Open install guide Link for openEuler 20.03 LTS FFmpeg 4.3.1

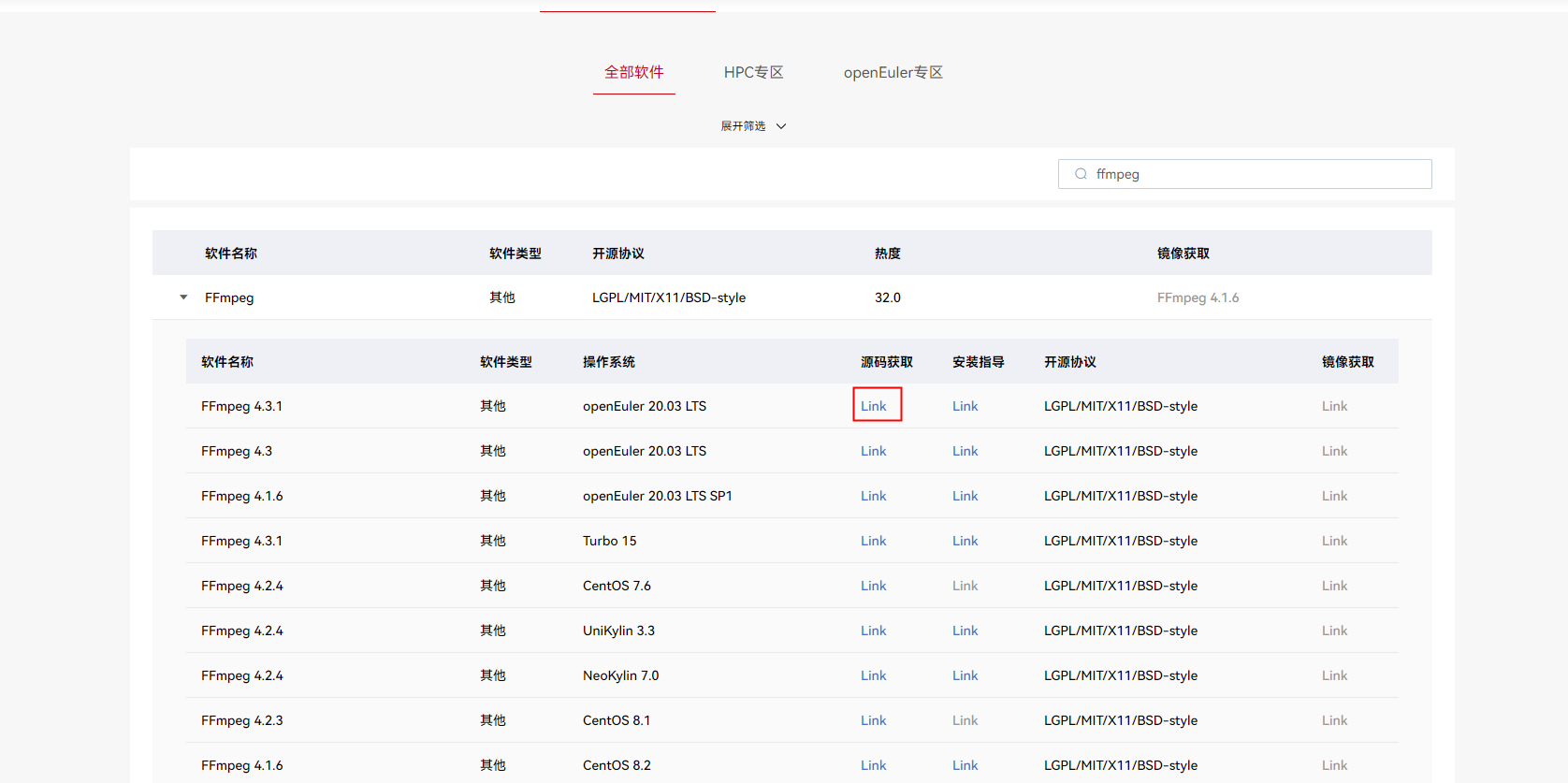965,406
